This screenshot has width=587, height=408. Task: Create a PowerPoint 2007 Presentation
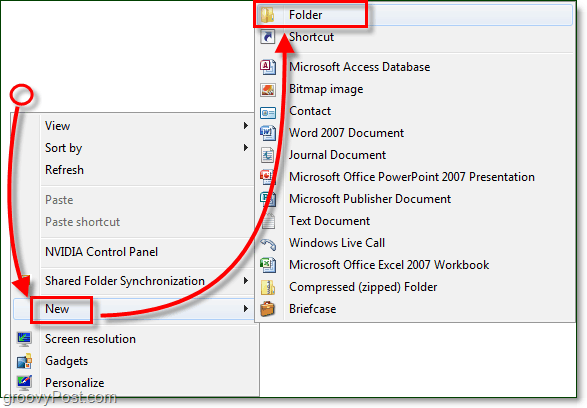click(x=415, y=177)
